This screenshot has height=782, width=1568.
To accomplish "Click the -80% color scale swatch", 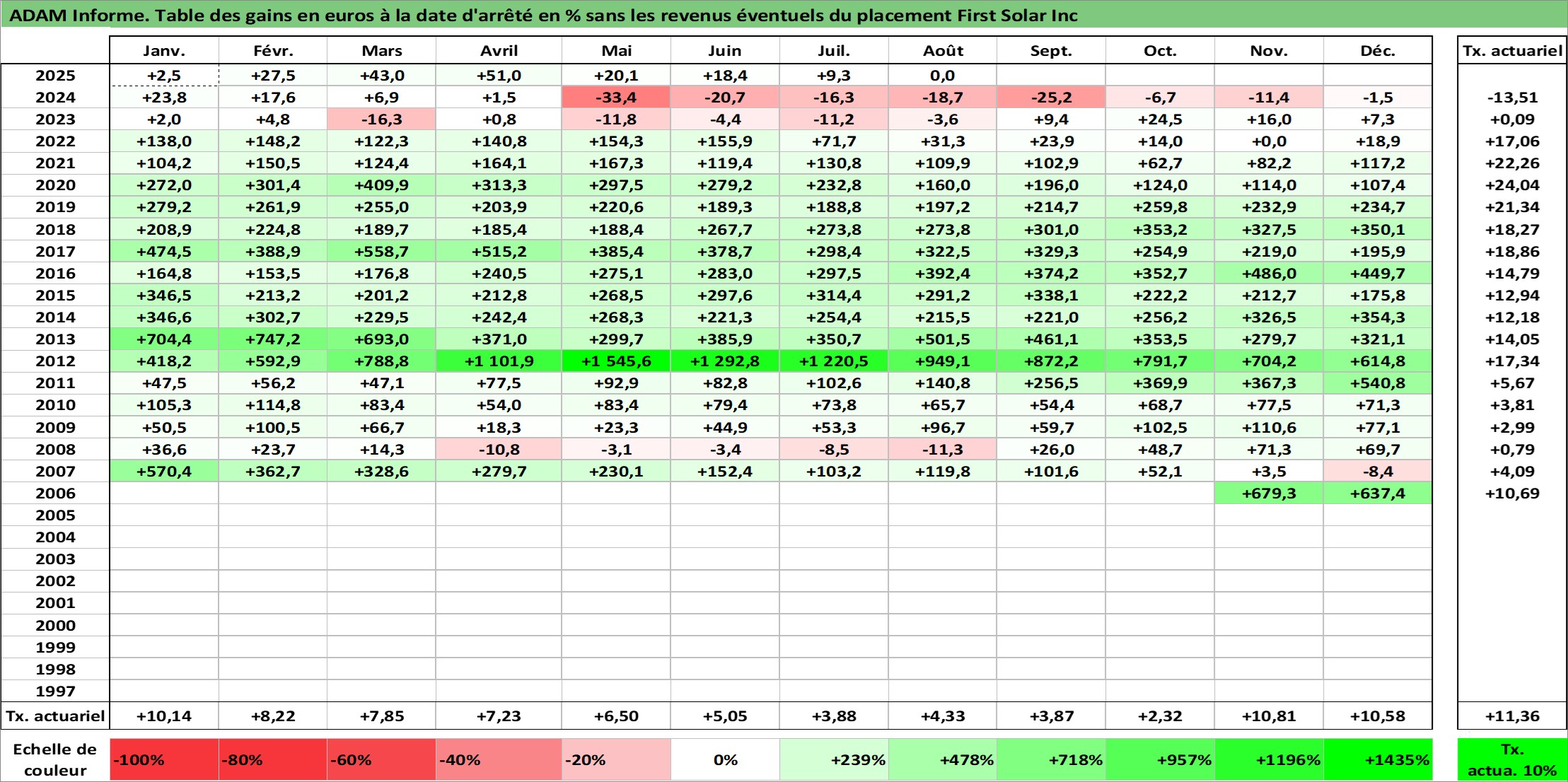I will coord(273,760).
